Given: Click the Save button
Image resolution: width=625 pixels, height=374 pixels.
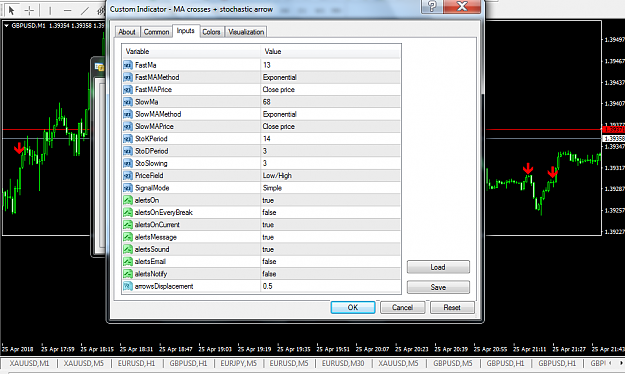Looking at the screenshot, I should point(438,287).
